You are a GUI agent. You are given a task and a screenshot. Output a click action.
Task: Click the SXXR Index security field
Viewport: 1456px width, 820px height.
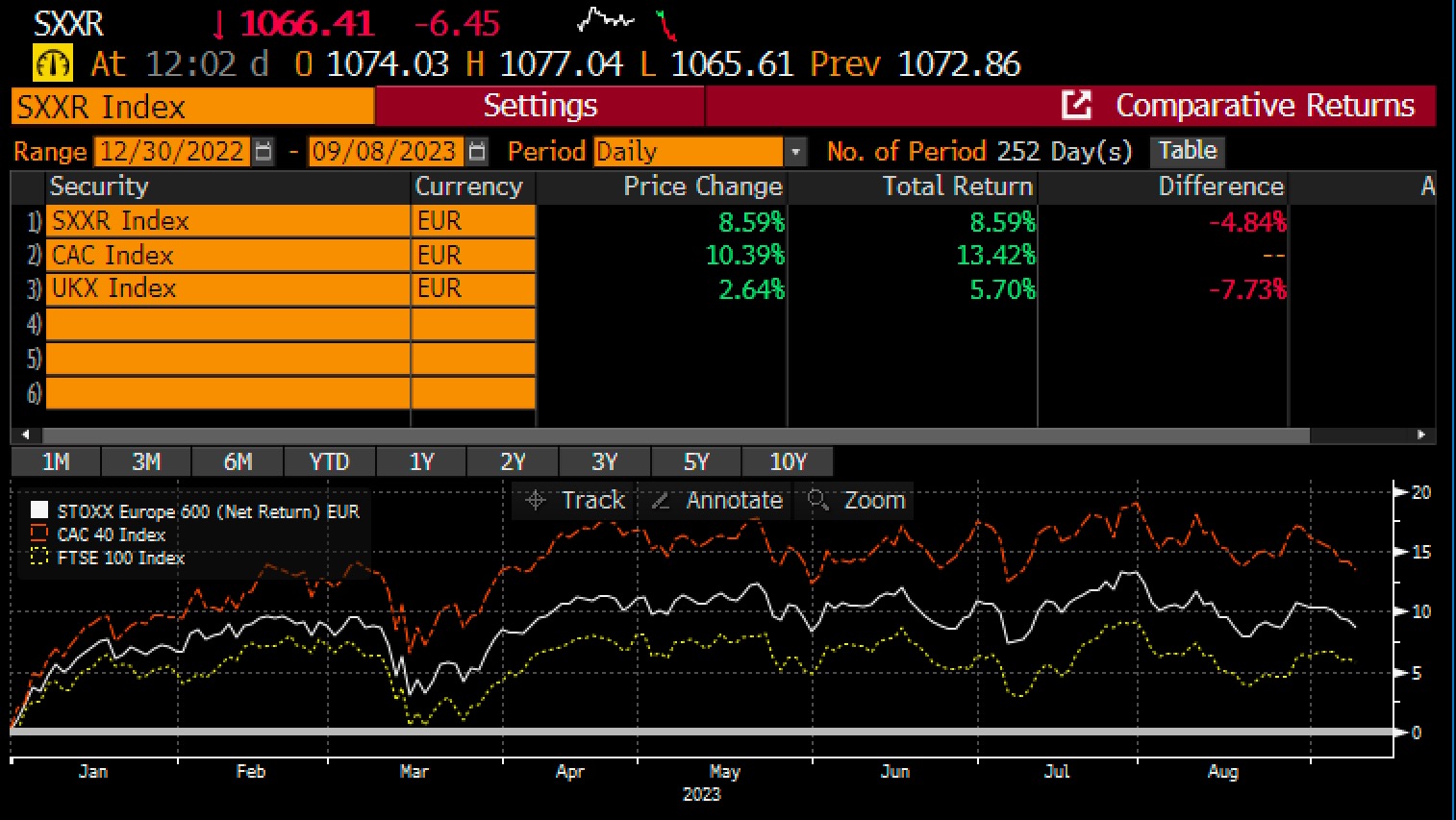click(228, 221)
